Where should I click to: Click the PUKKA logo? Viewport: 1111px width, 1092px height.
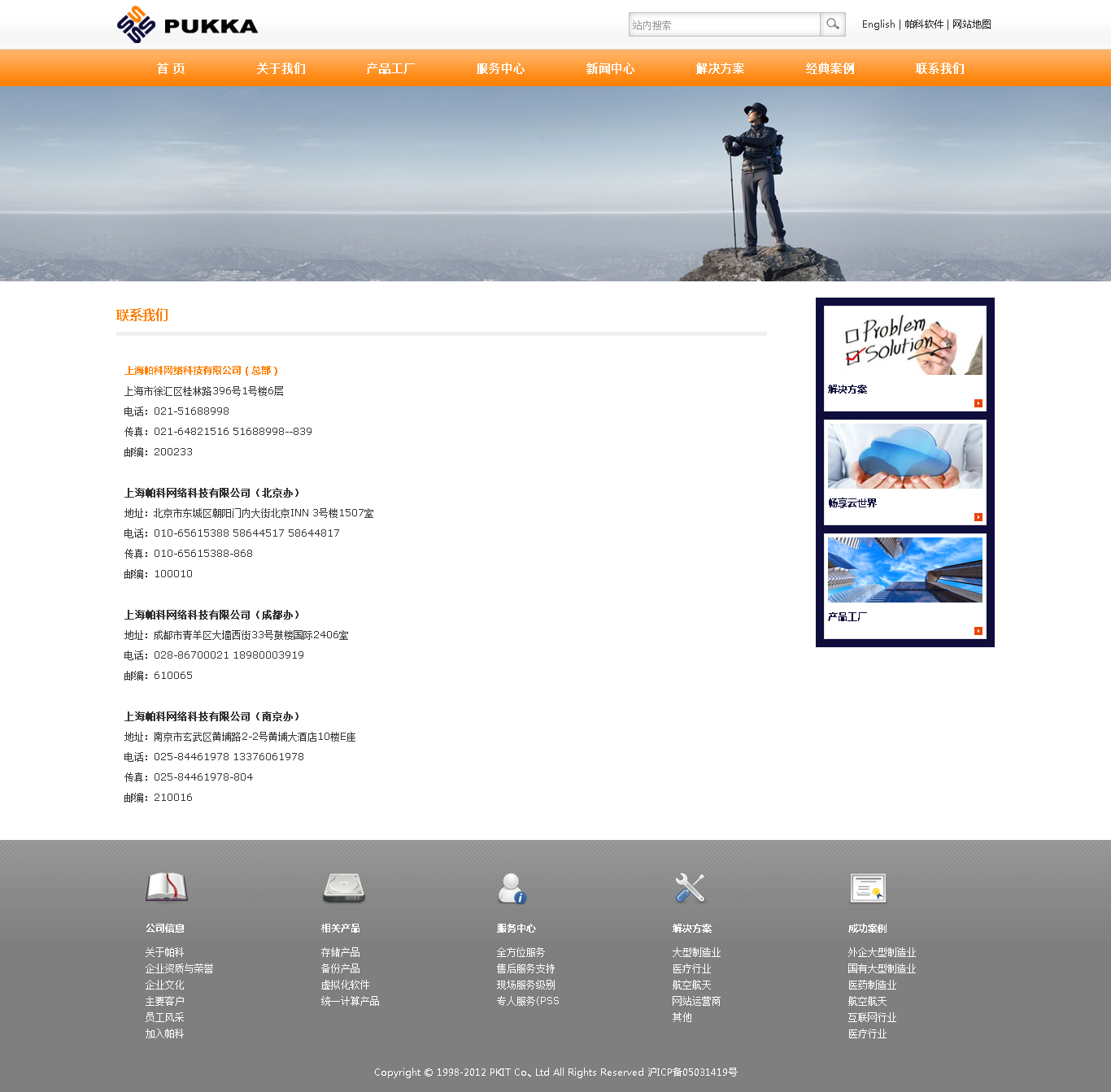click(x=188, y=24)
